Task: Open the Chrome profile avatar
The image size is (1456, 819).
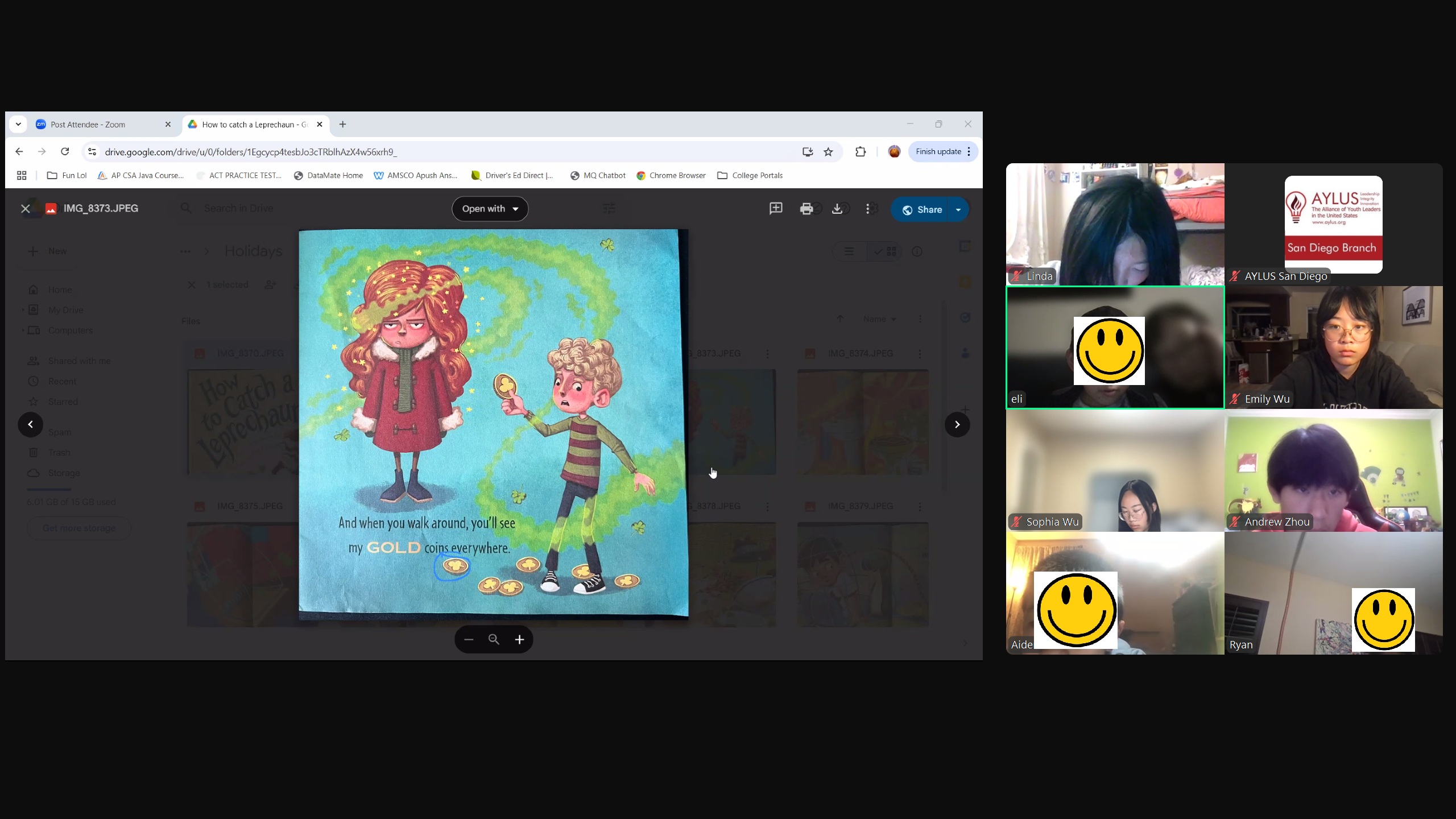Action: point(894,152)
